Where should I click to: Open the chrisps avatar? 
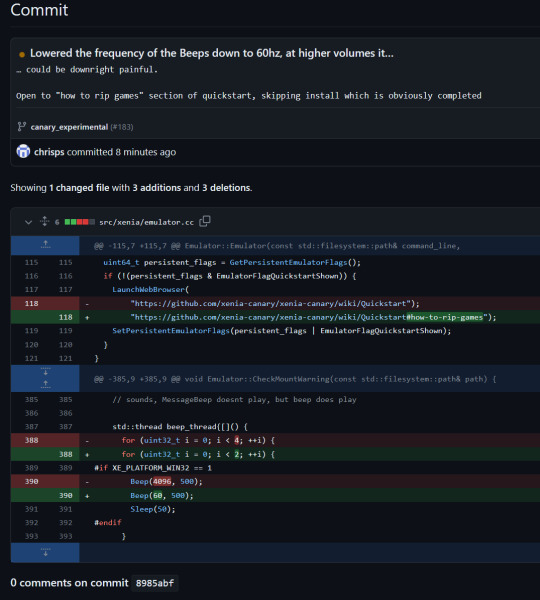coord(23,151)
